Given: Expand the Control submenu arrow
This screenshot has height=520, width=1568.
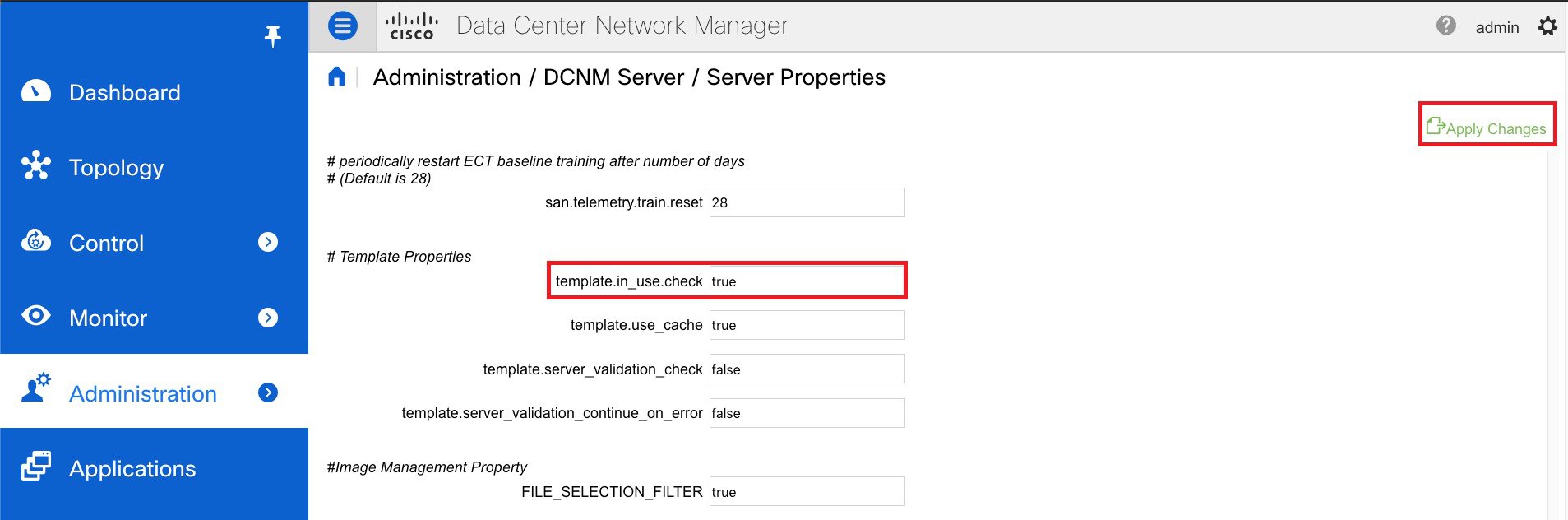Looking at the screenshot, I should tap(268, 242).
